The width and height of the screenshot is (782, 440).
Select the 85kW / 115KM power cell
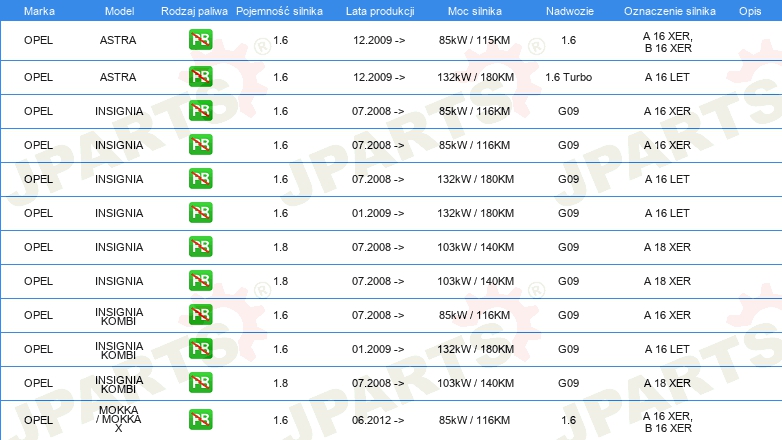pos(474,40)
